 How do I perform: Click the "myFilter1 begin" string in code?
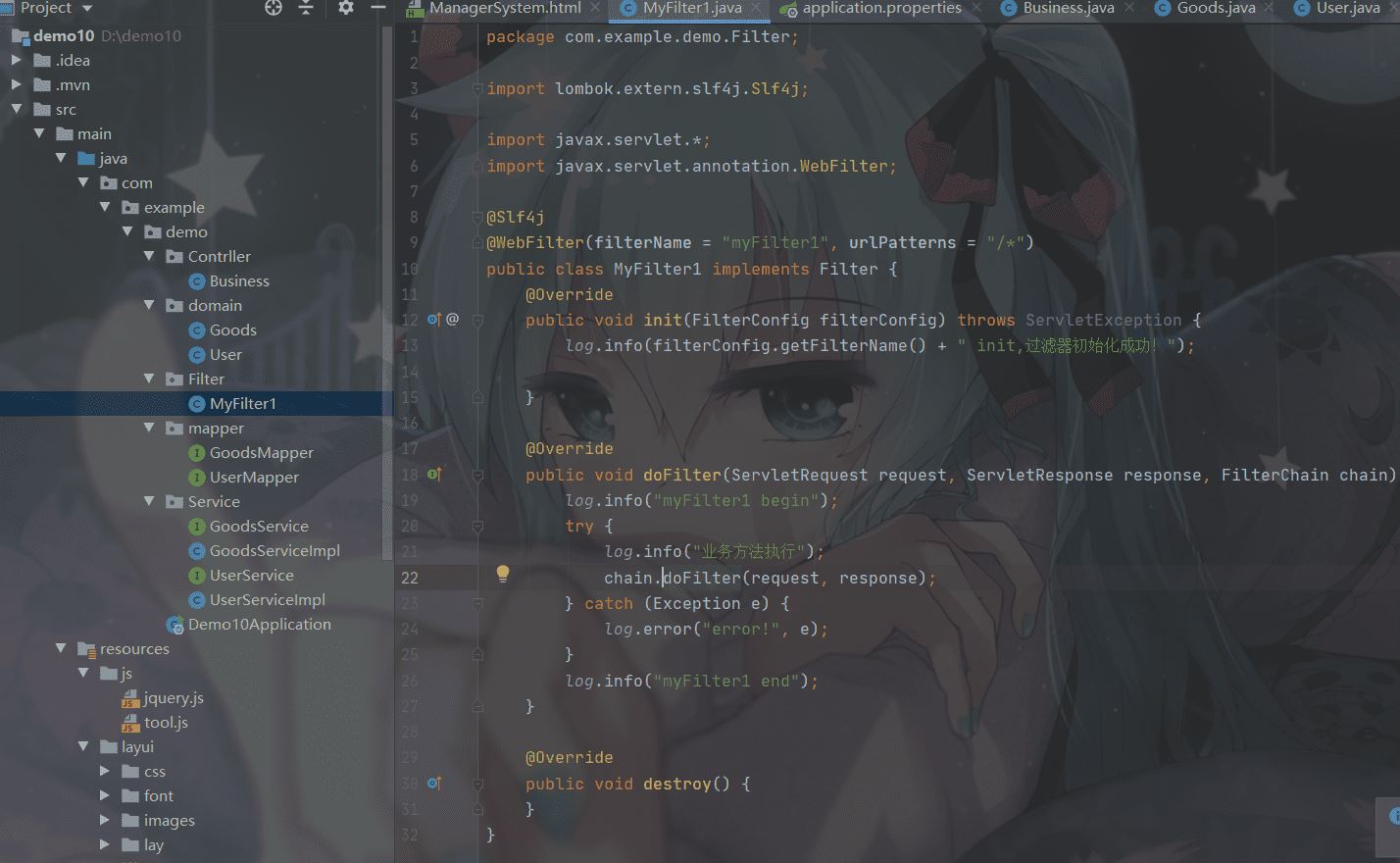pos(736,500)
